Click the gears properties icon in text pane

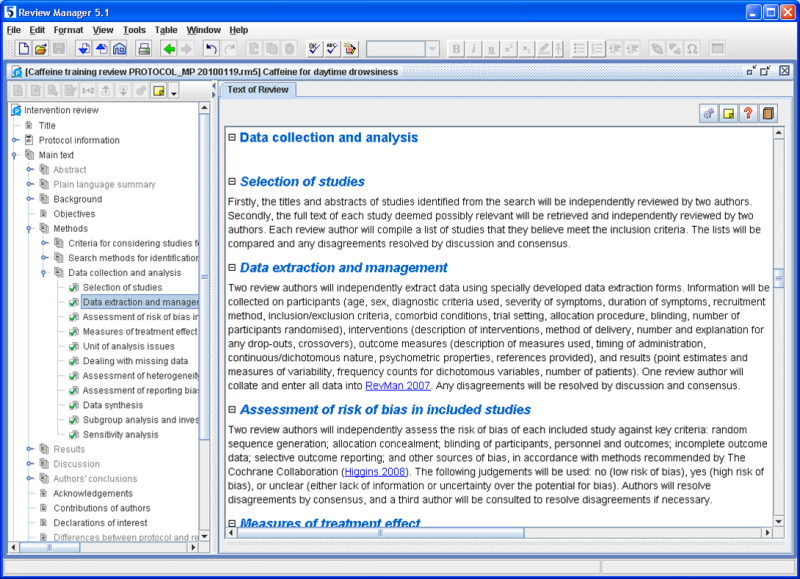[x=708, y=113]
